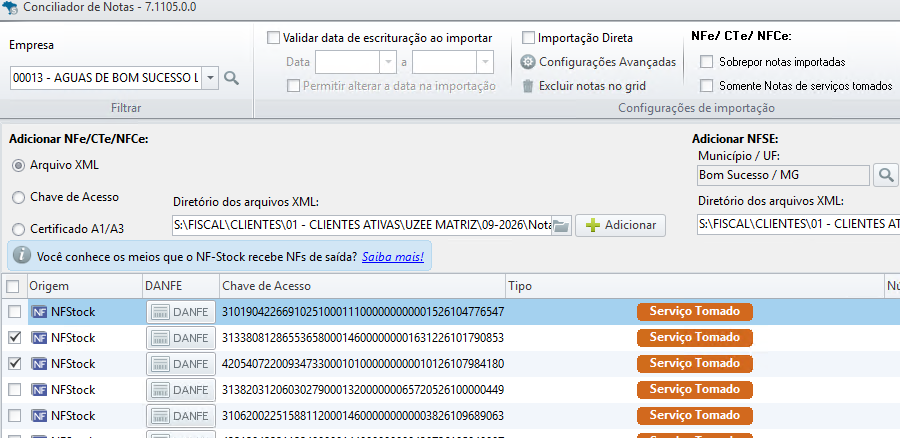Enable Validar data de escrituração ao importar

pyautogui.click(x=273, y=38)
